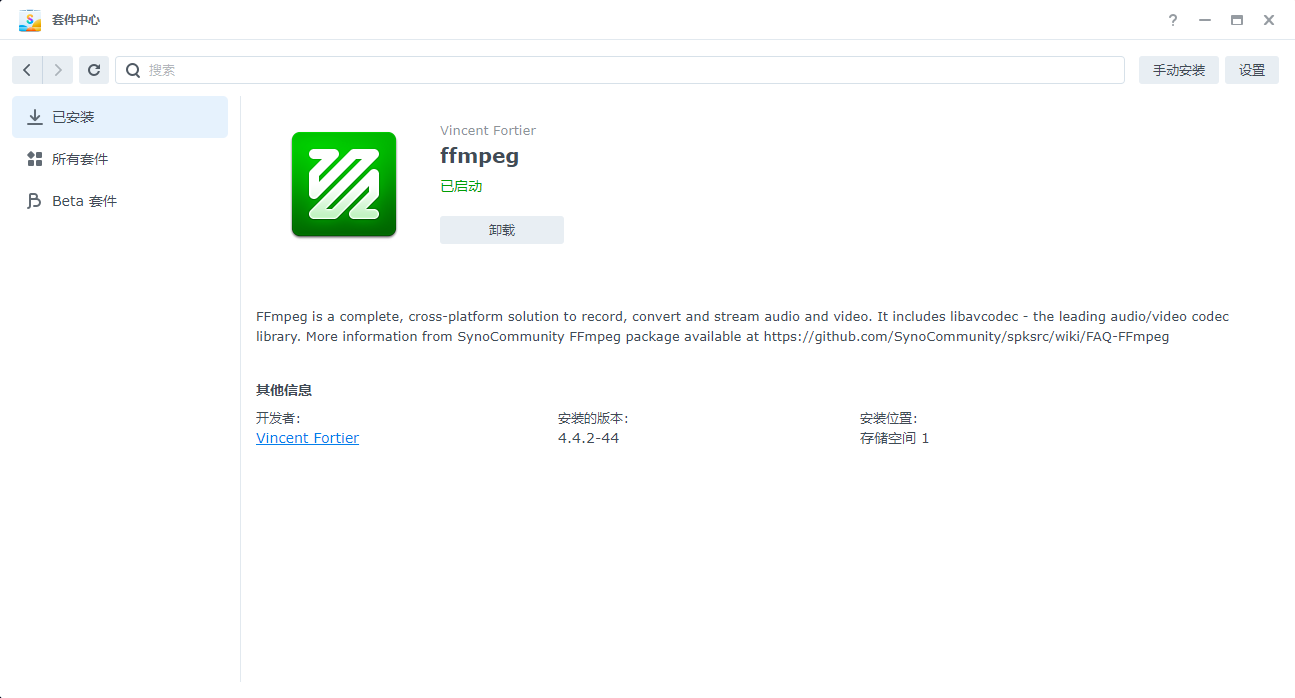Open help with the question mark icon
The height and width of the screenshot is (698, 1295).
pyautogui.click(x=1173, y=20)
